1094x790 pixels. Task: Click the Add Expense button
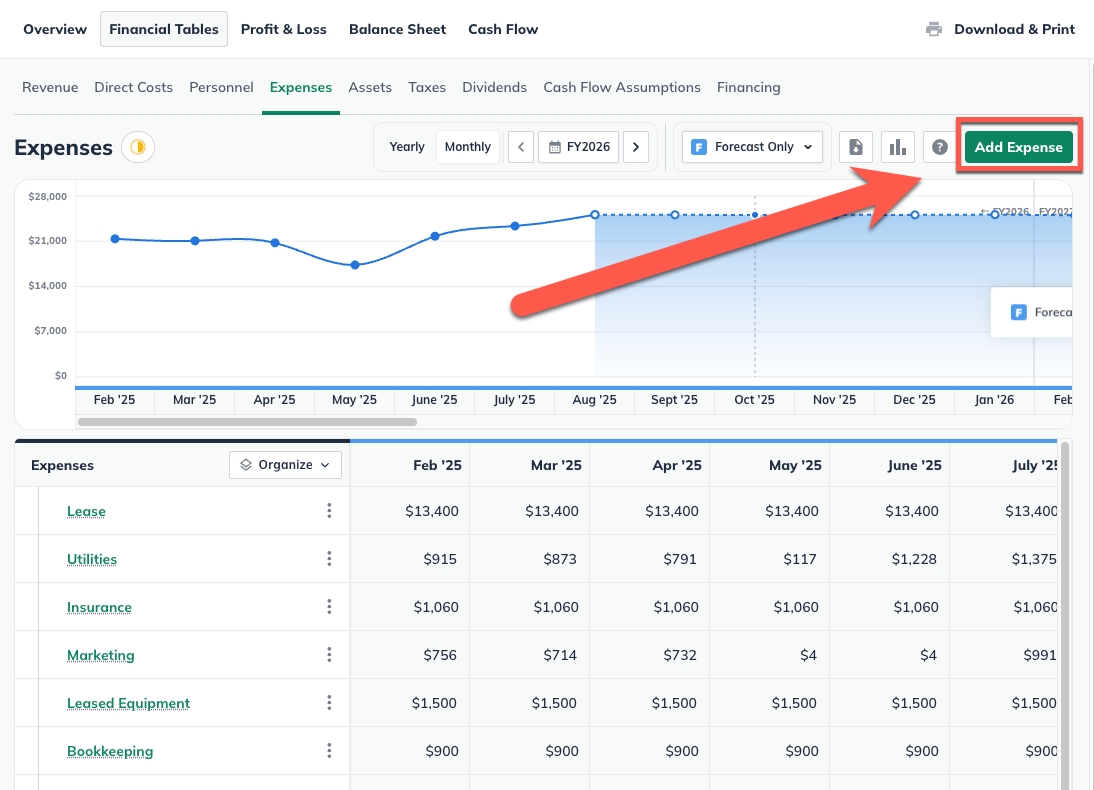pos(1018,147)
